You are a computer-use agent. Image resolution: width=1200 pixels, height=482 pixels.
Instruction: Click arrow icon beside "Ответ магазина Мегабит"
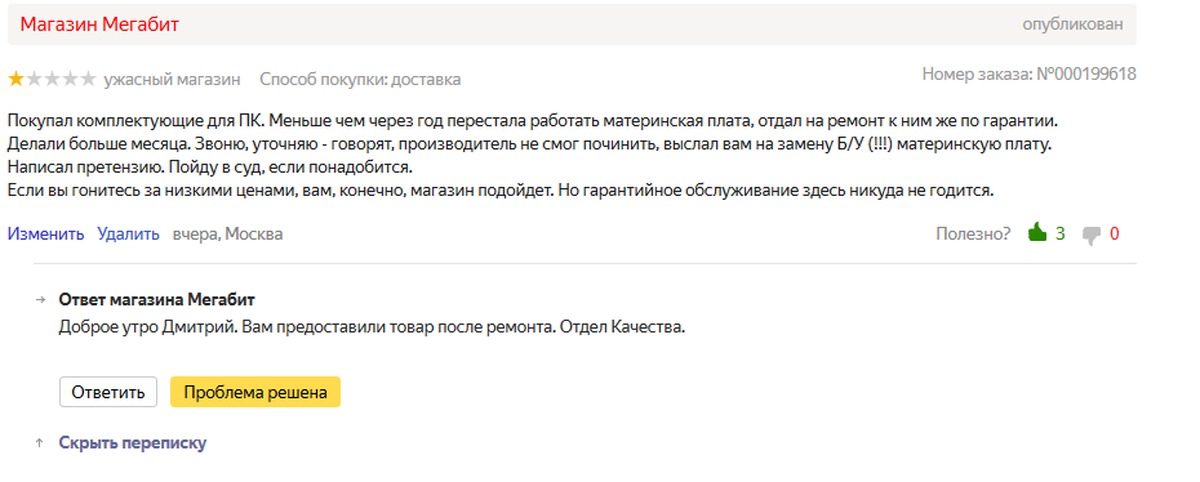[x=41, y=300]
